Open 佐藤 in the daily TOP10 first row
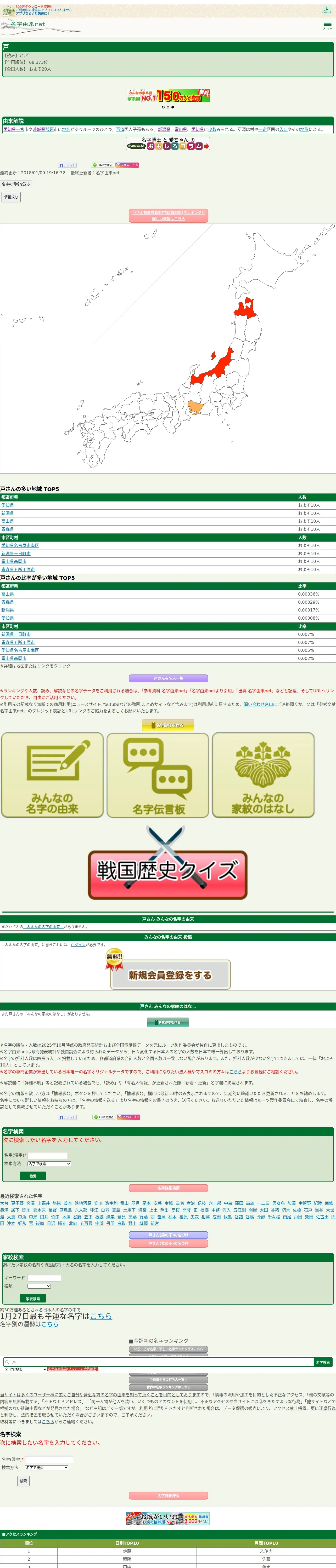 coord(127,1552)
